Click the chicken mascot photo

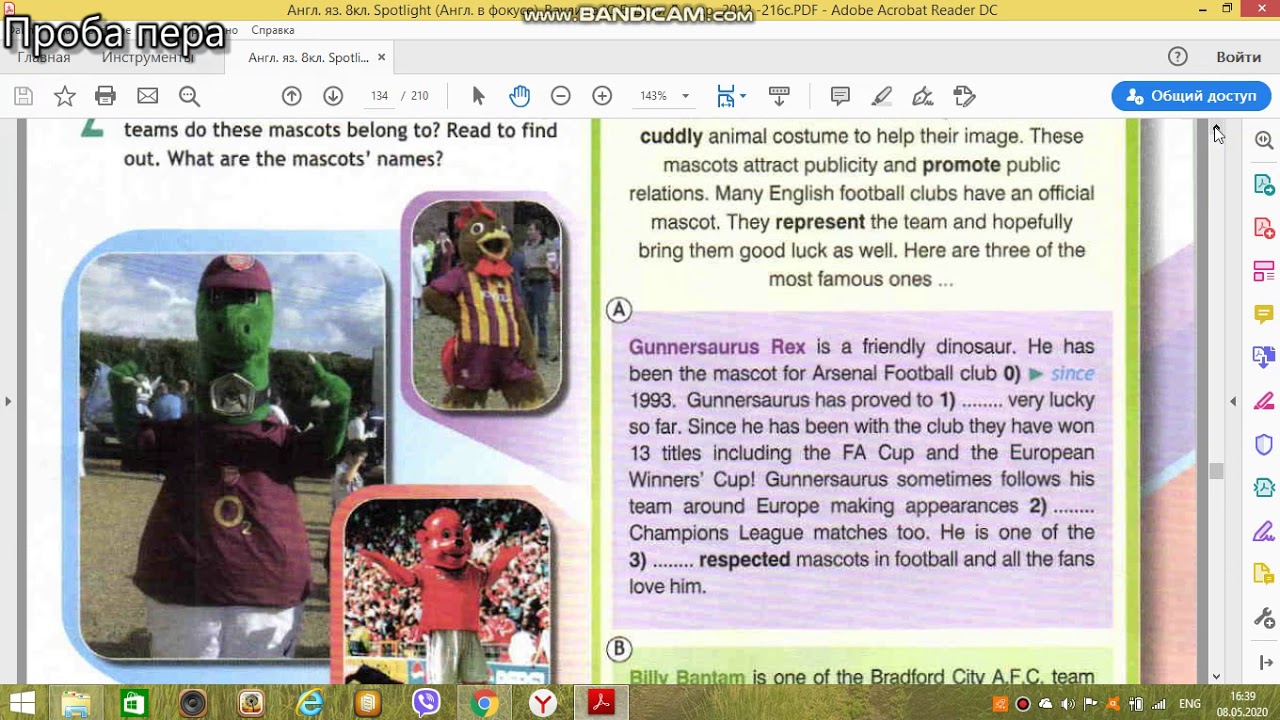click(487, 304)
